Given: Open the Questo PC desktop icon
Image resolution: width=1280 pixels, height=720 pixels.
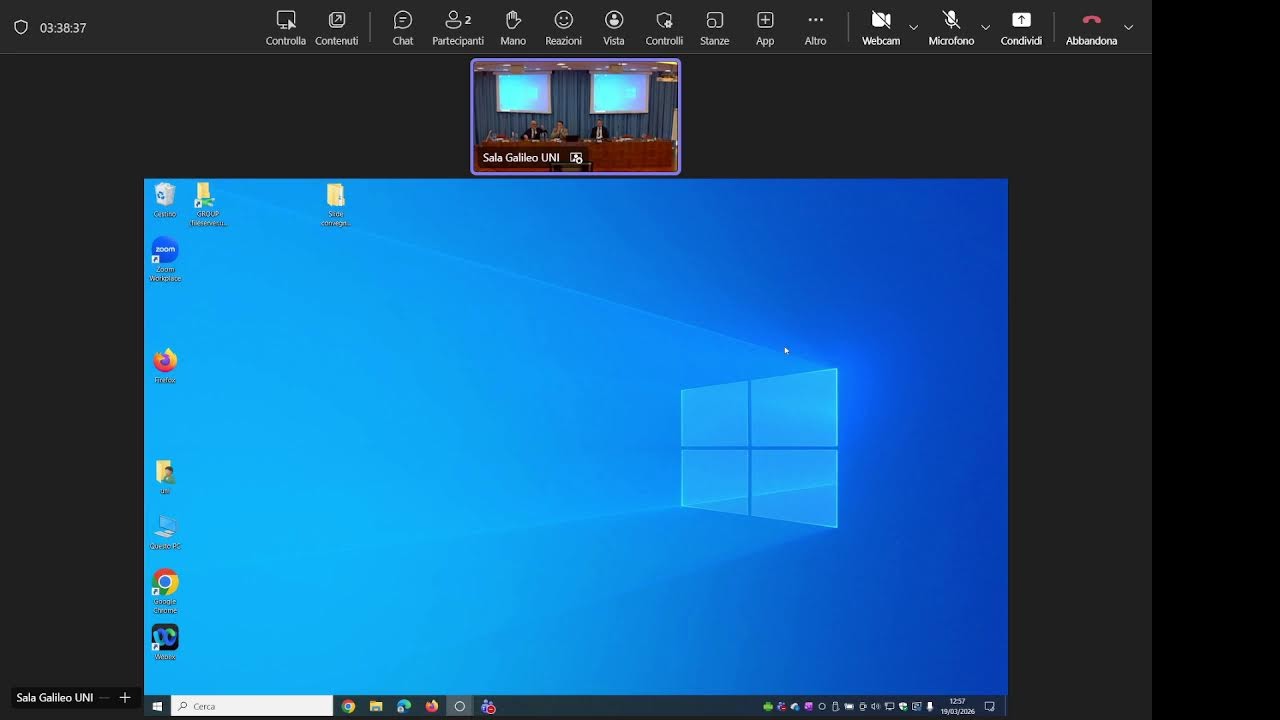Looking at the screenshot, I should (165, 532).
